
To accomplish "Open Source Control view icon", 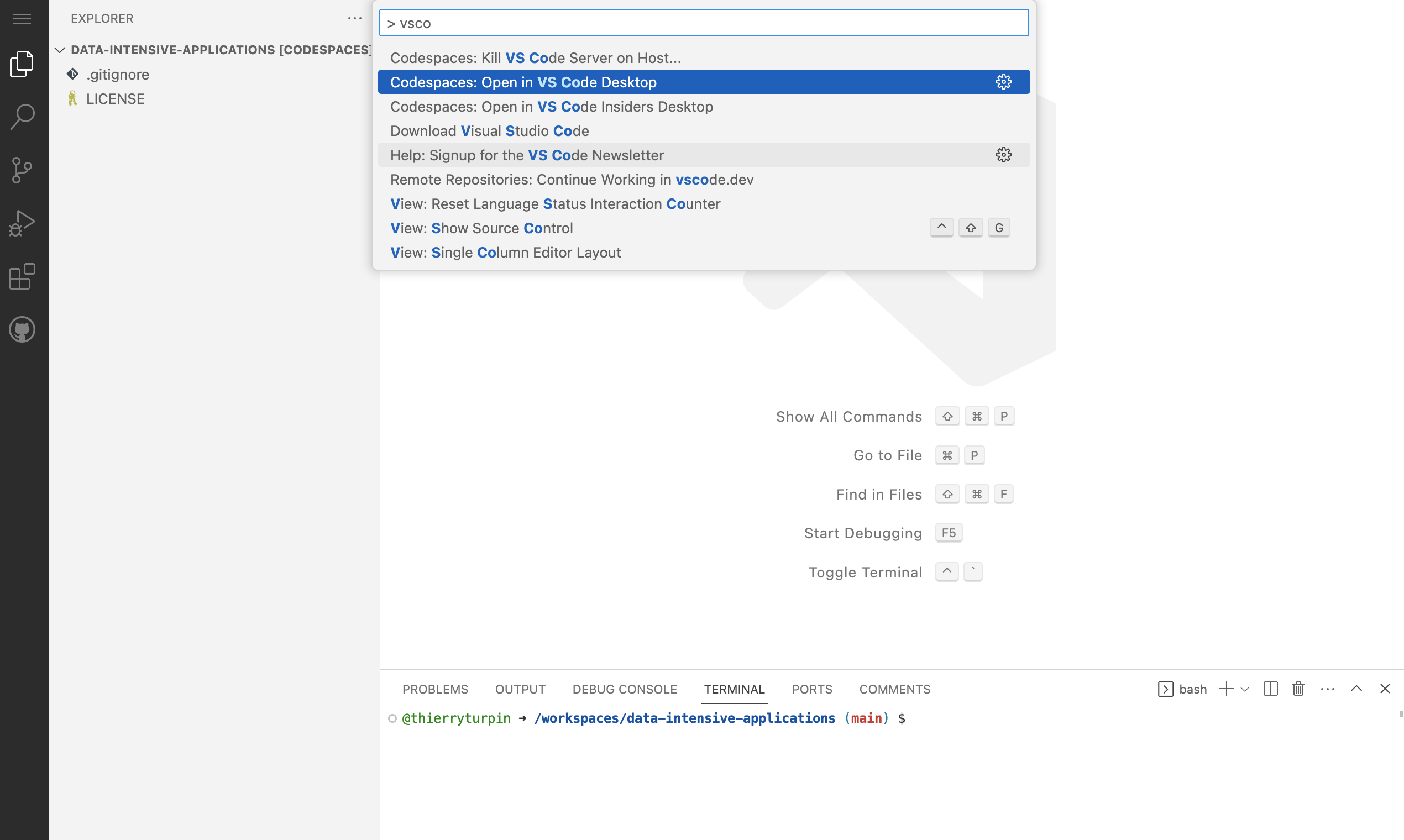I will click(x=23, y=170).
